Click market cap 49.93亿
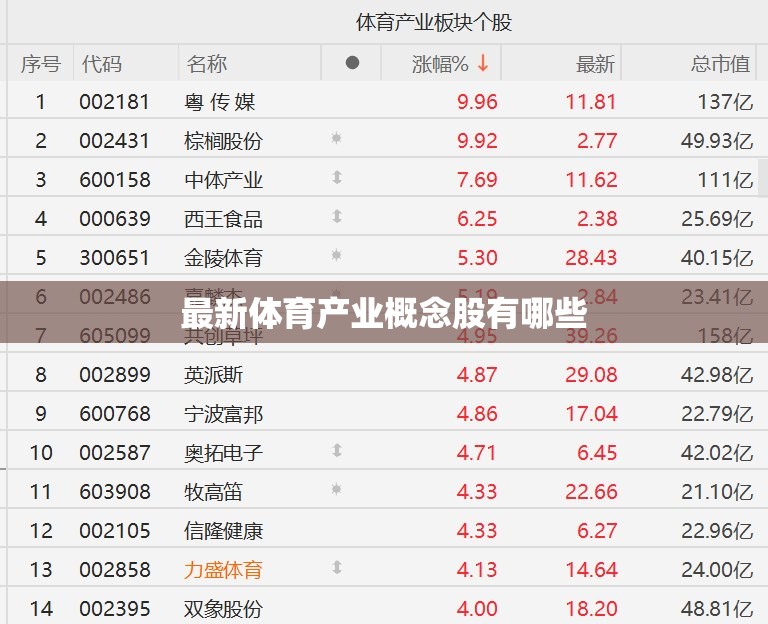 [717, 141]
